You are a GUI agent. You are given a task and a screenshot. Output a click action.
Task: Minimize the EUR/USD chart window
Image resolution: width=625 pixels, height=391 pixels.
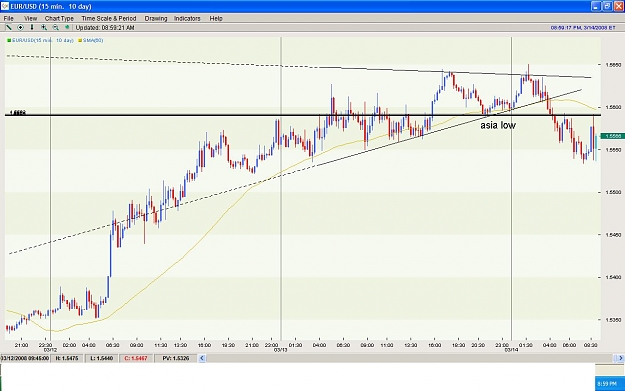pos(596,6)
